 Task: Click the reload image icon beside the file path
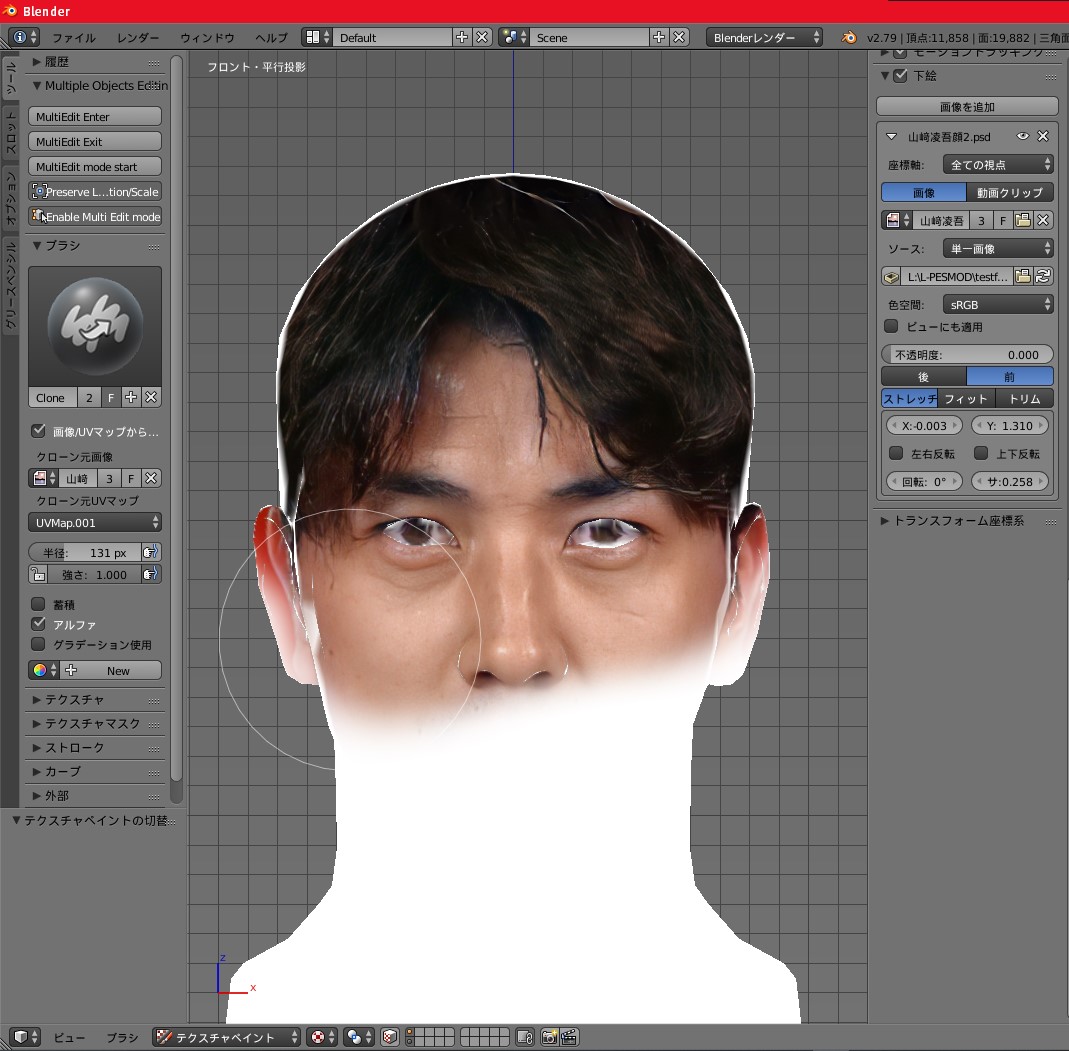[1043, 276]
